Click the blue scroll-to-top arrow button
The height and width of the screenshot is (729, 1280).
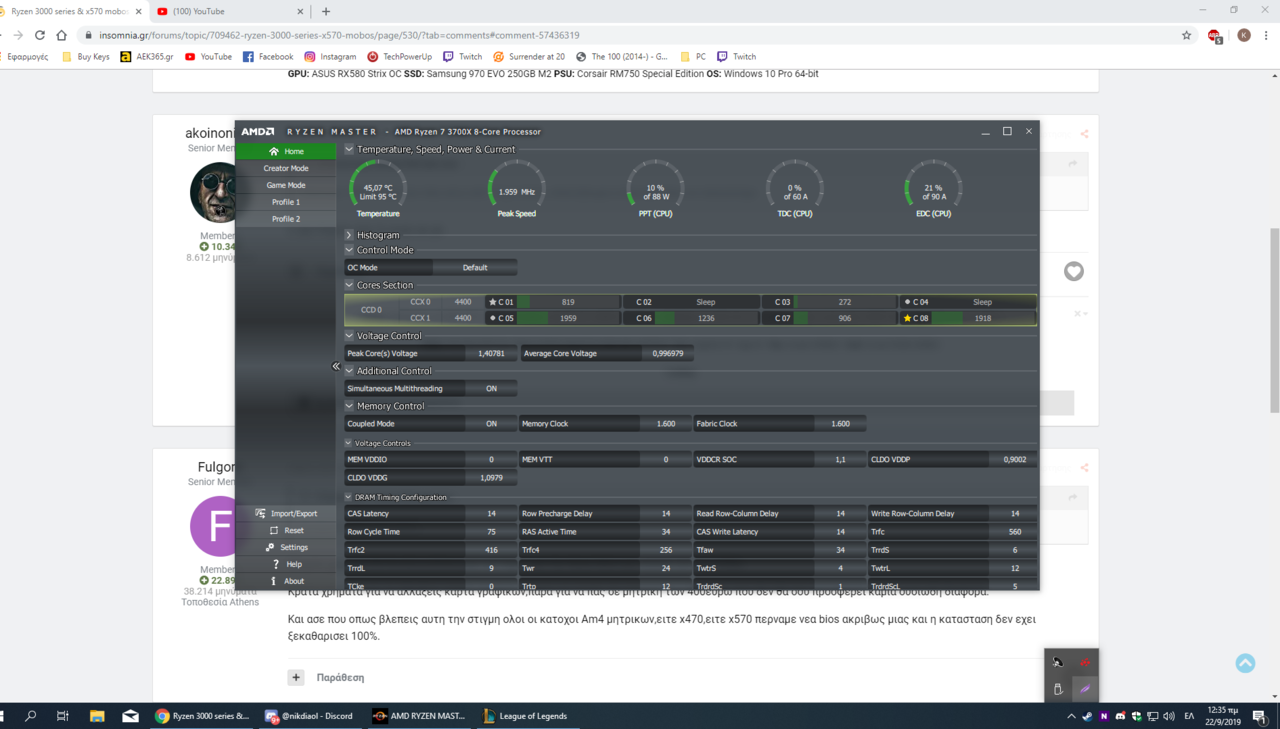1245,663
